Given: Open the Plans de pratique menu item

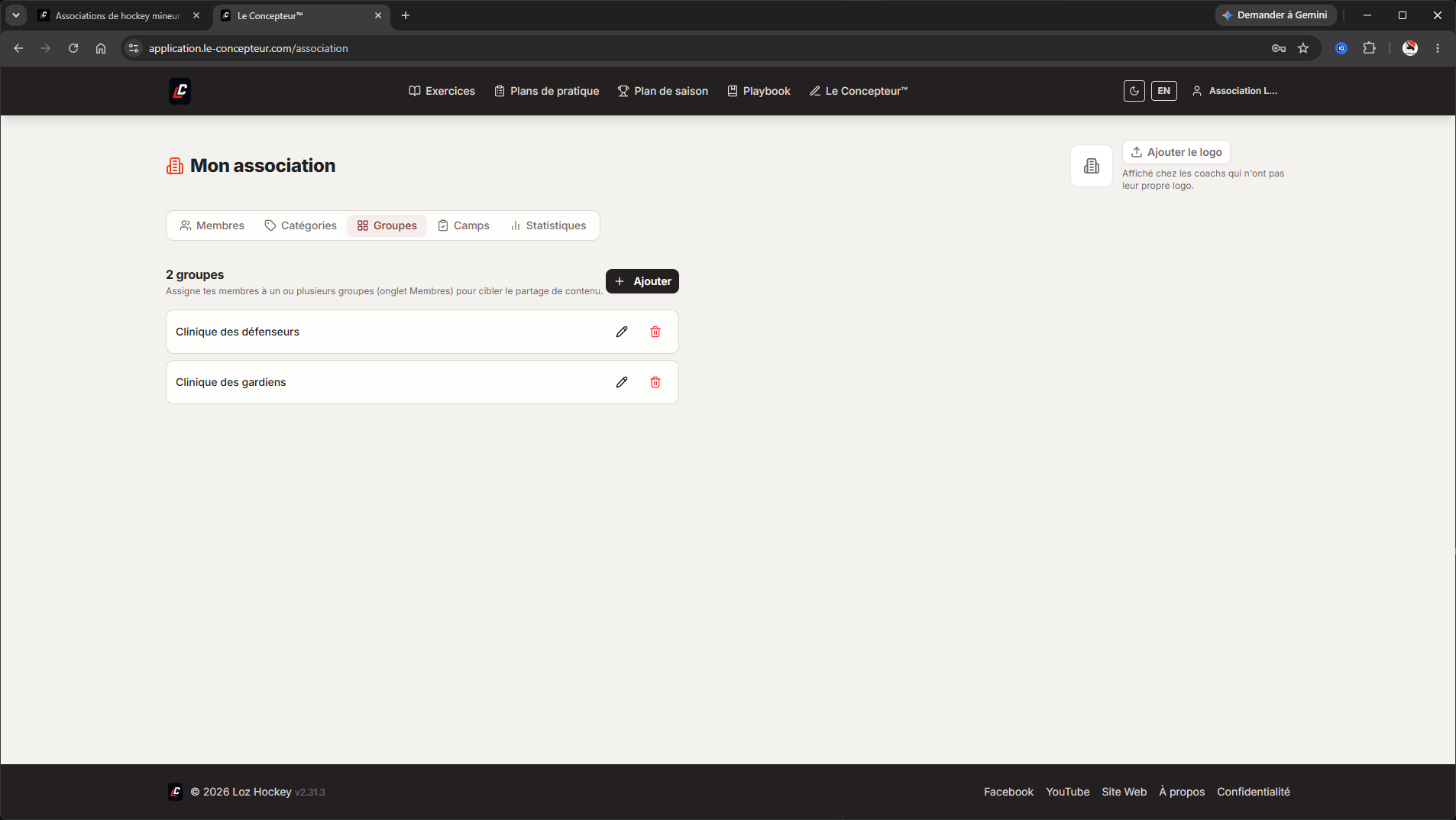Looking at the screenshot, I should (x=547, y=91).
